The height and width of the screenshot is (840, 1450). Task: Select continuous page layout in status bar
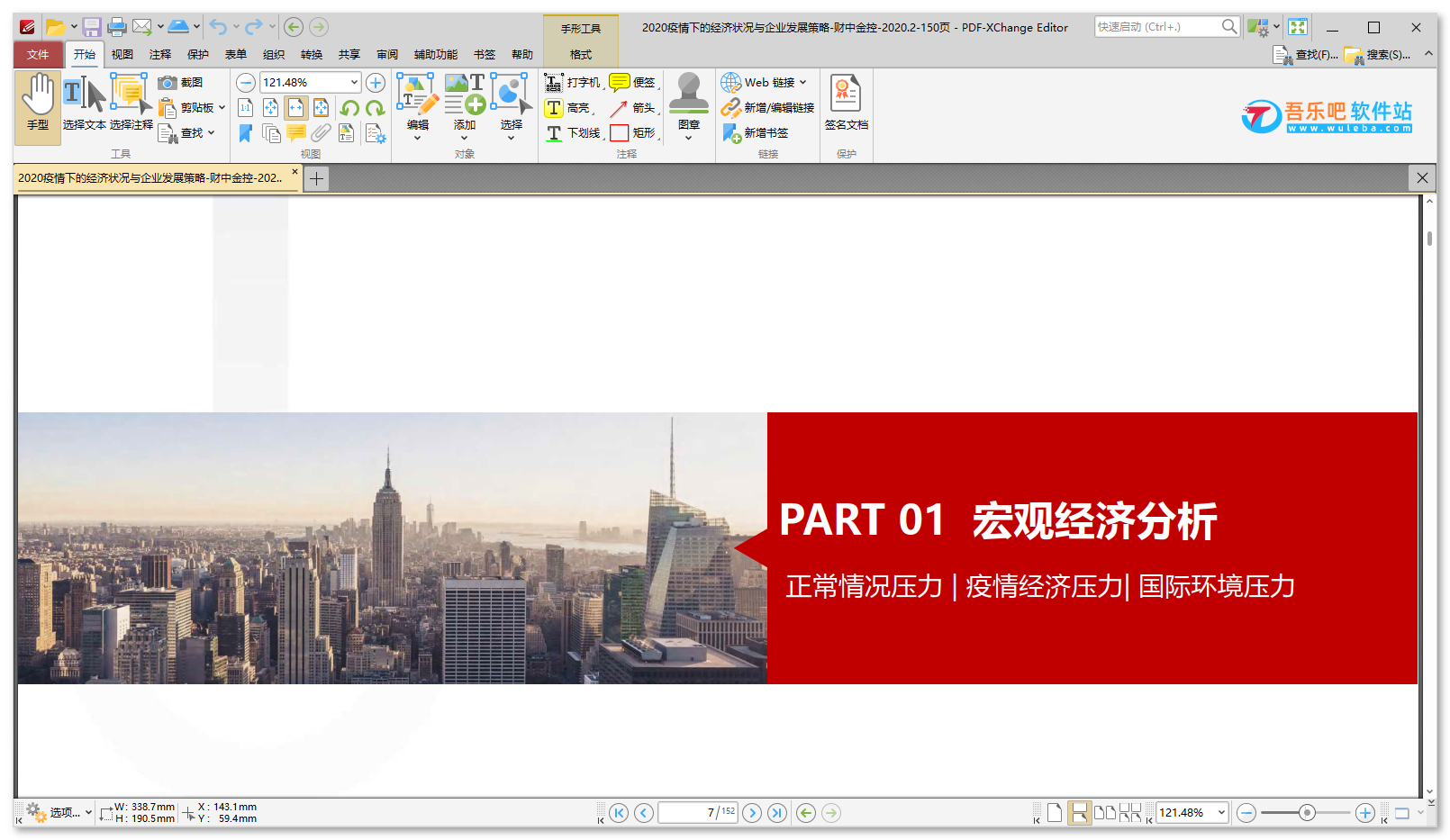1079,813
